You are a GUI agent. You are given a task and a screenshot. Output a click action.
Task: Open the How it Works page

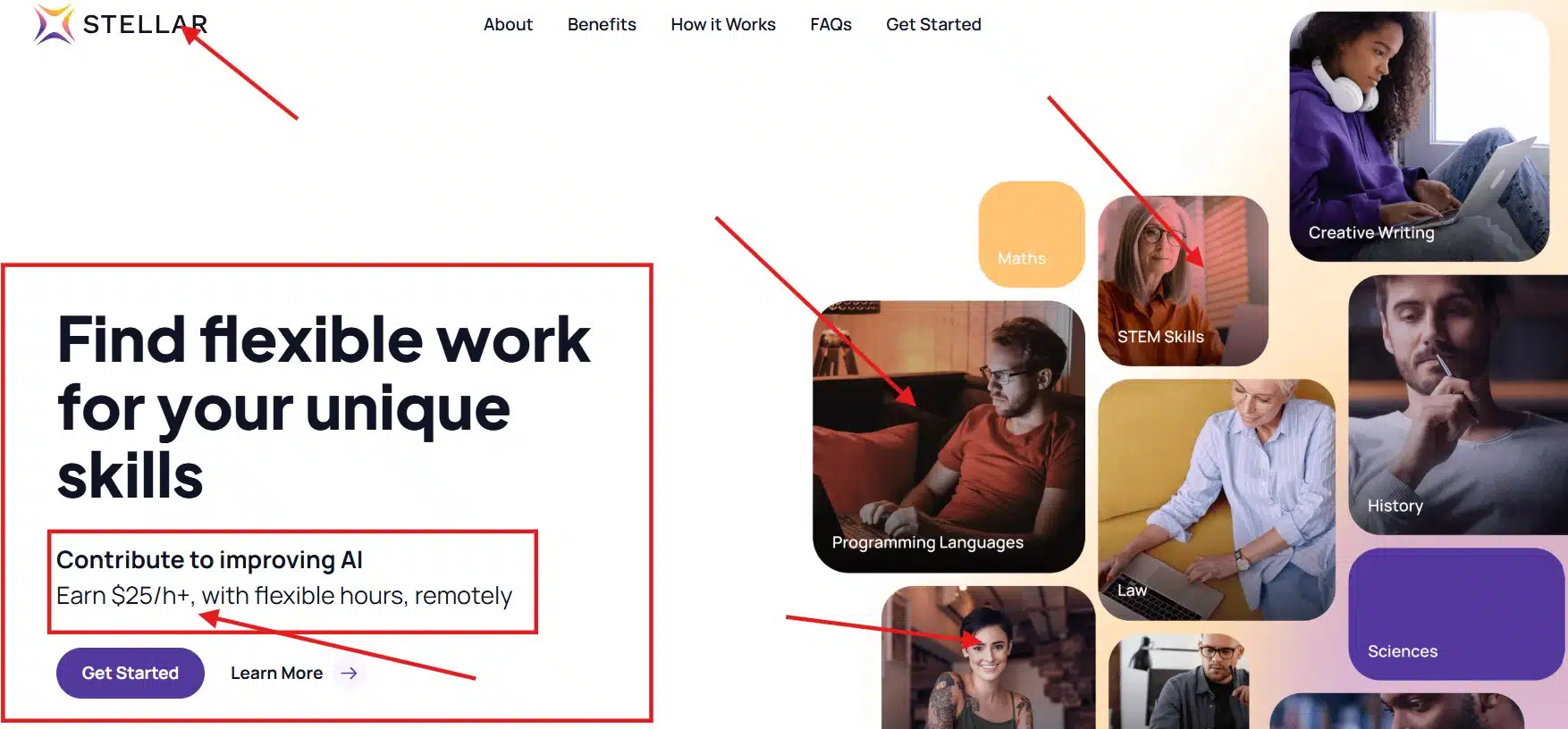point(723,24)
